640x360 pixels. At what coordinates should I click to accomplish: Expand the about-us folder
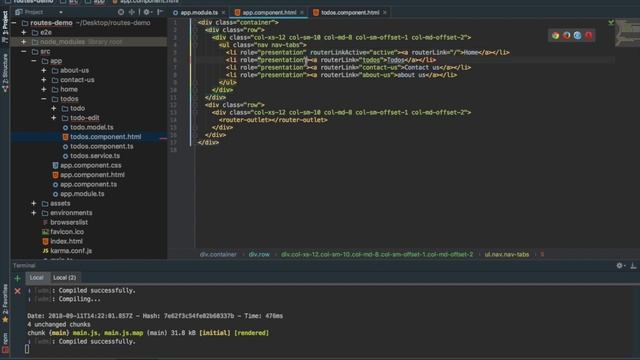[44, 70]
